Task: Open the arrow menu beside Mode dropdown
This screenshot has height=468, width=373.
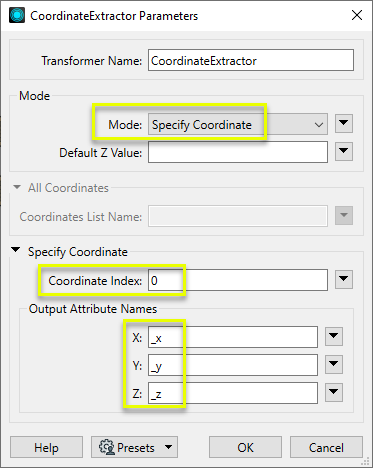Action: coord(344,124)
